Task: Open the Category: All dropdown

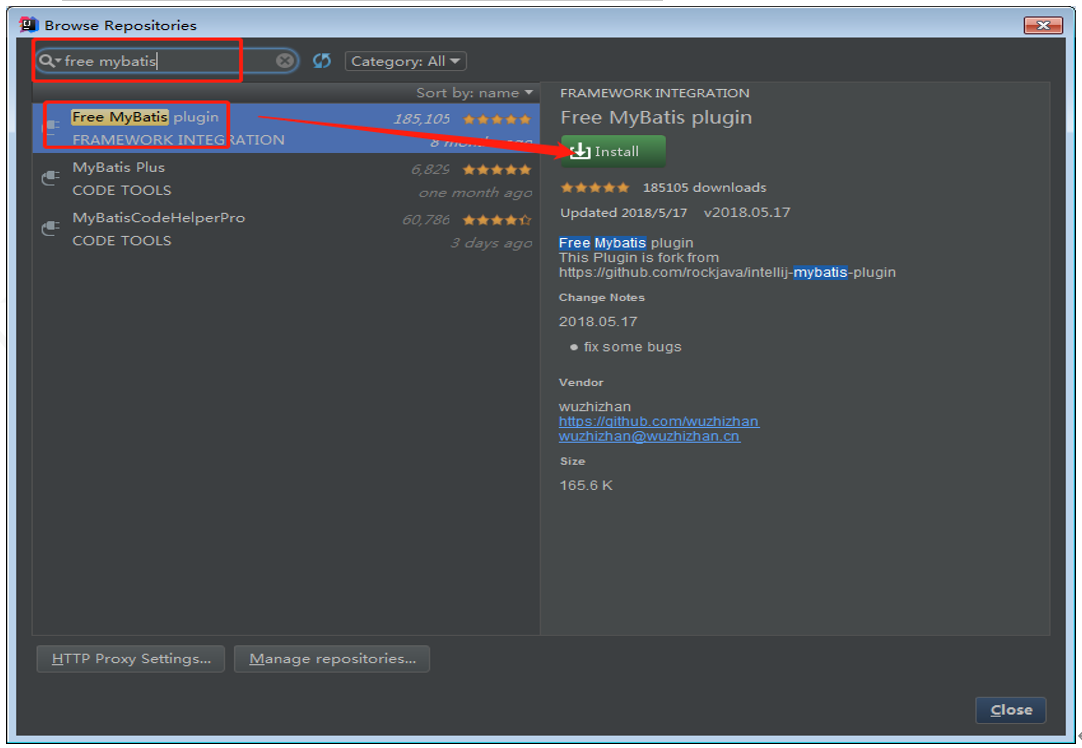Action: point(406,61)
